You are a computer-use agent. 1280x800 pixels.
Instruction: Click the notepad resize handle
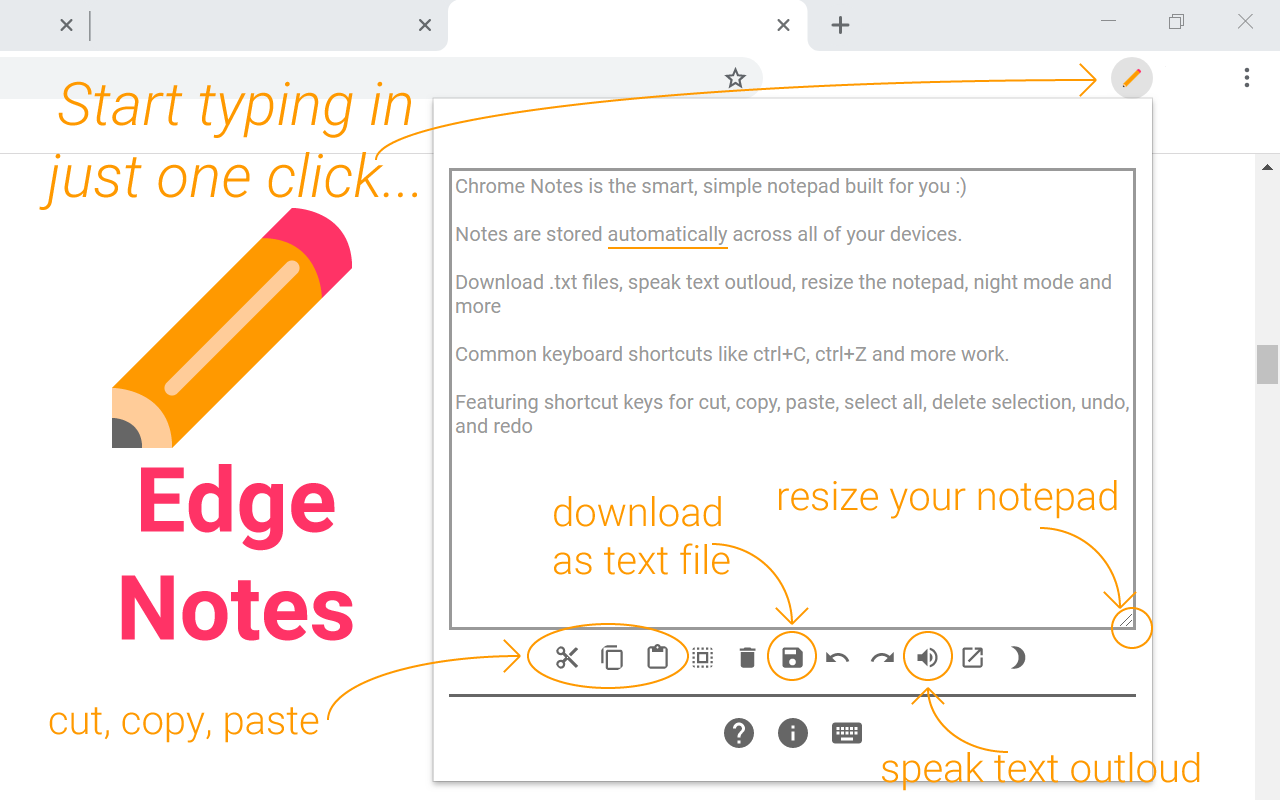click(1126, 620)
